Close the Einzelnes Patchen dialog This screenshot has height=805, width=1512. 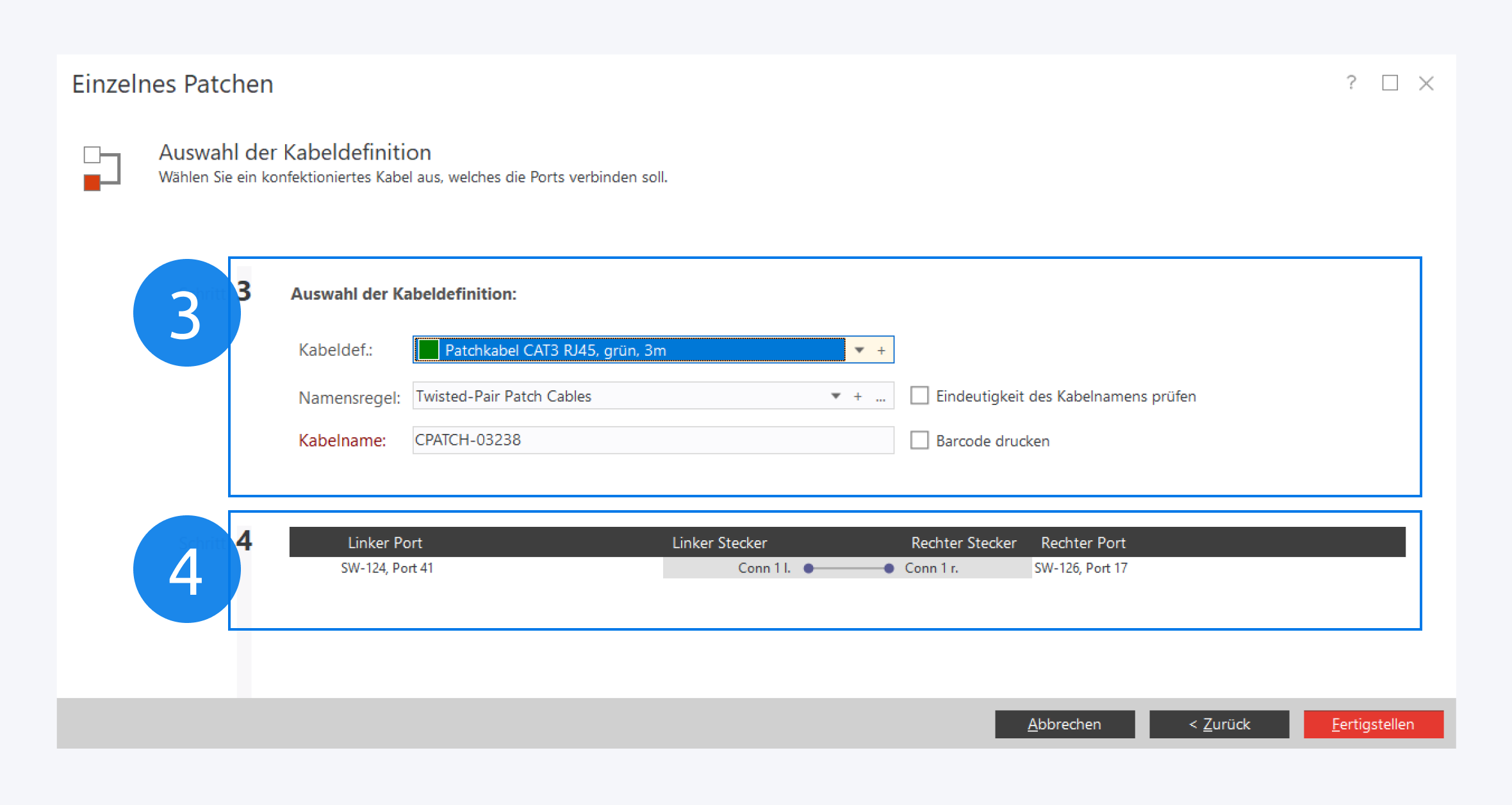[1426, 83]
